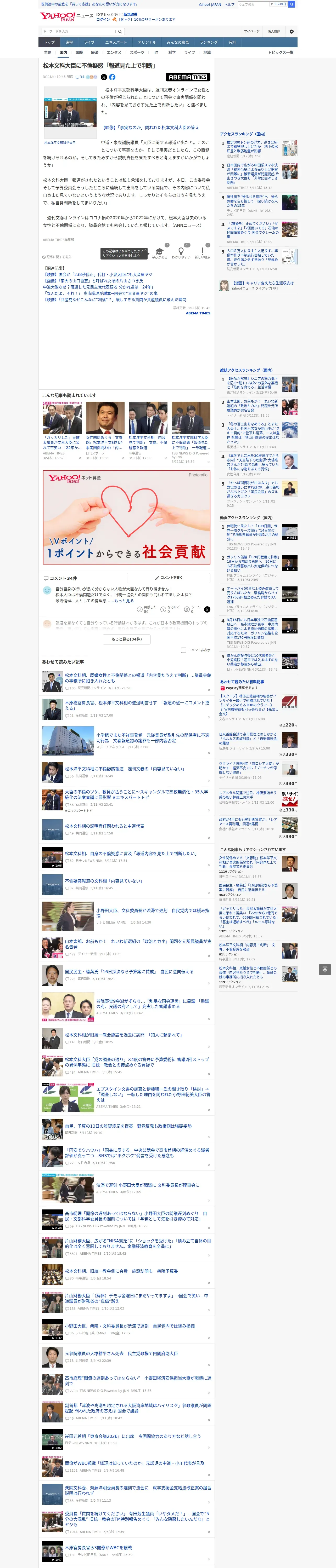Click the マイページ link
This screenshot has height=1568, width=336.
pyautogui.click(x=252, y=32)
